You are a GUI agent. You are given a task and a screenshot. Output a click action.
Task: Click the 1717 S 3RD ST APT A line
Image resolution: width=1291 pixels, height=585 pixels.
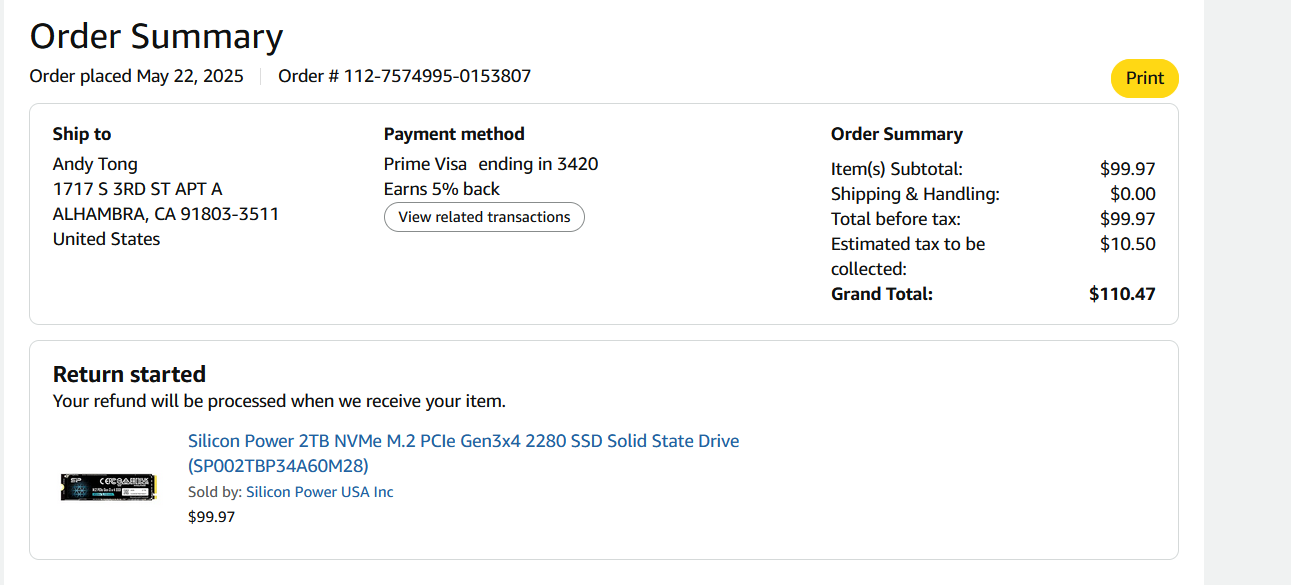click(137, 189)
